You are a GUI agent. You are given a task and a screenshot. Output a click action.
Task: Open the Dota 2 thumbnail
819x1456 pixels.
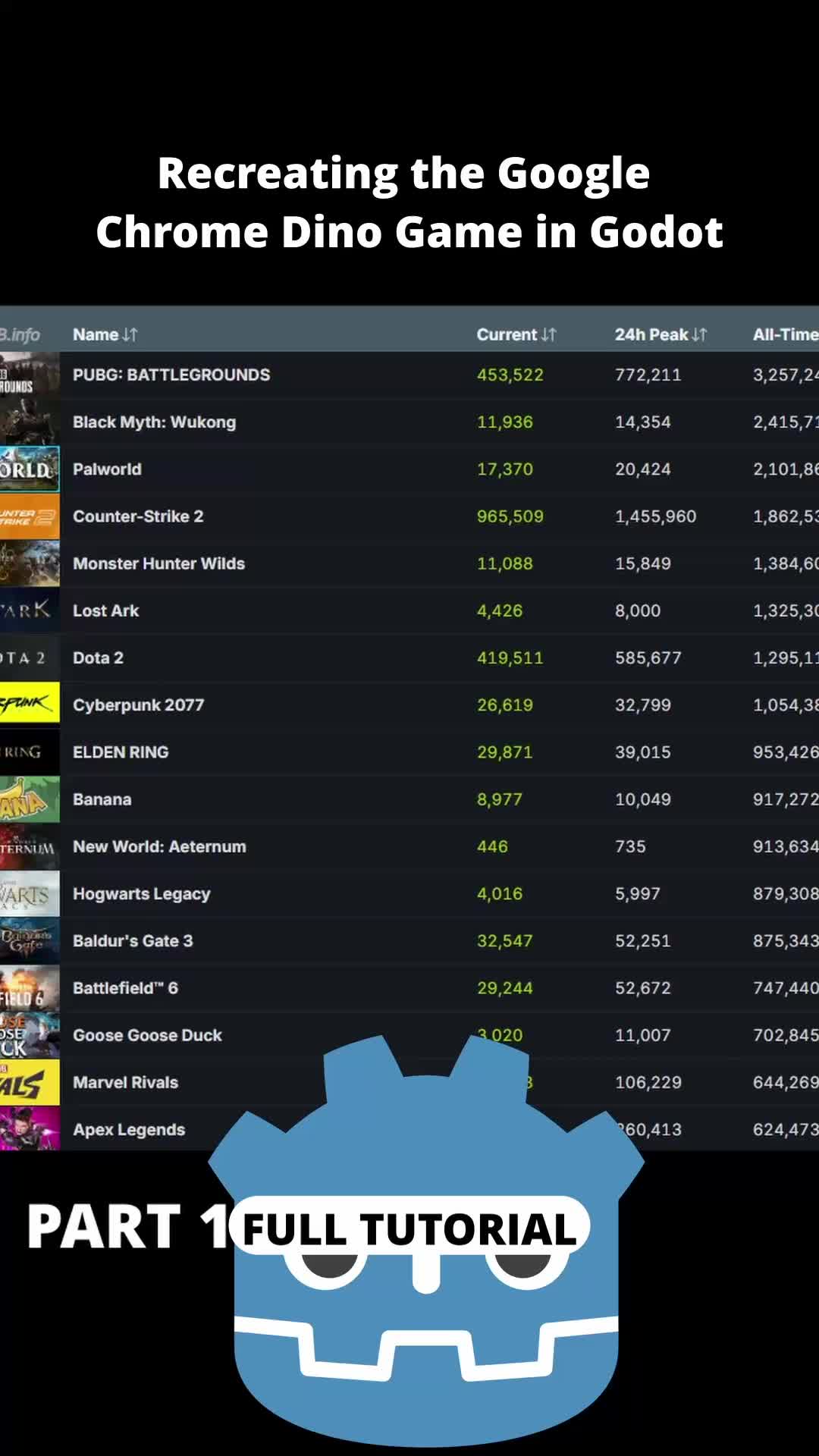coord(30,657)
